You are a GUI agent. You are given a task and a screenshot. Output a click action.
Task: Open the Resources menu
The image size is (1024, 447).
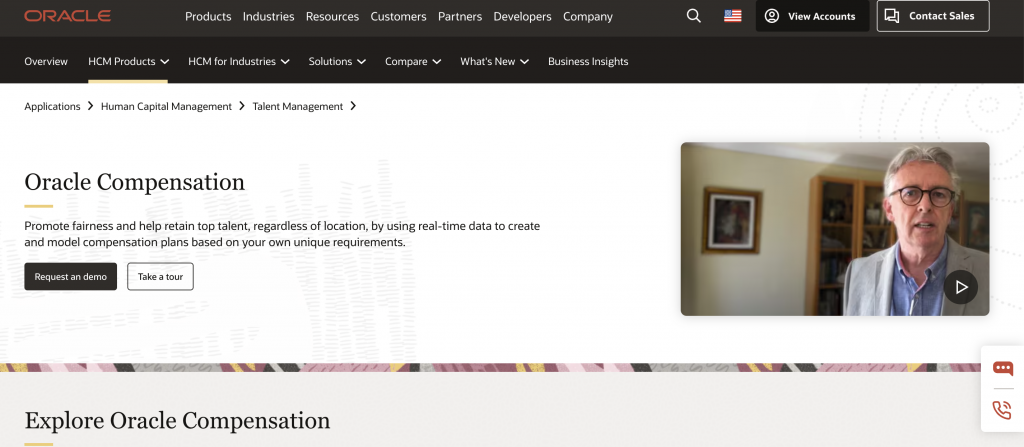point(332,17)
